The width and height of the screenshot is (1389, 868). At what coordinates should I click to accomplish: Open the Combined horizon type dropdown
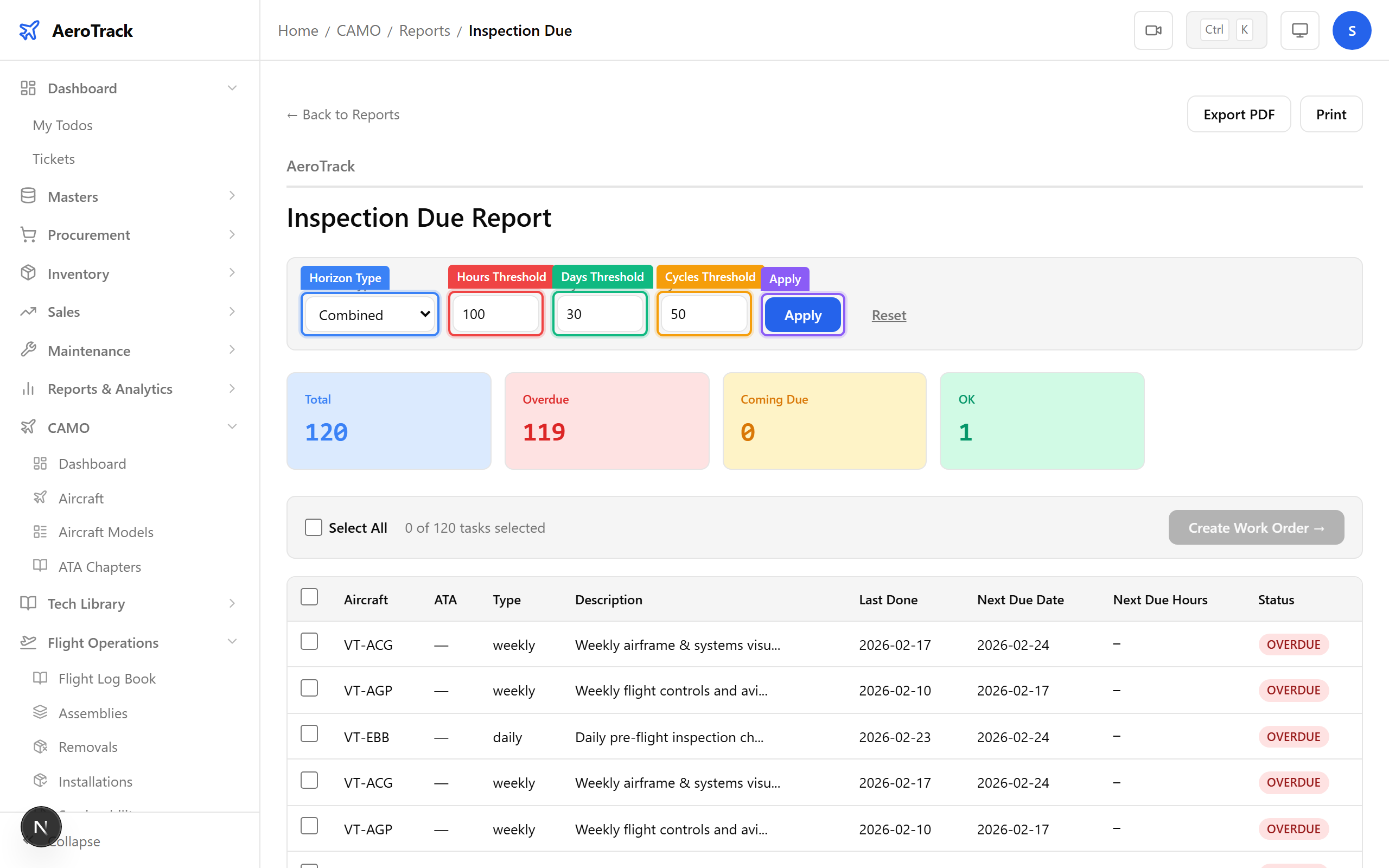click(x=369, y=314)
